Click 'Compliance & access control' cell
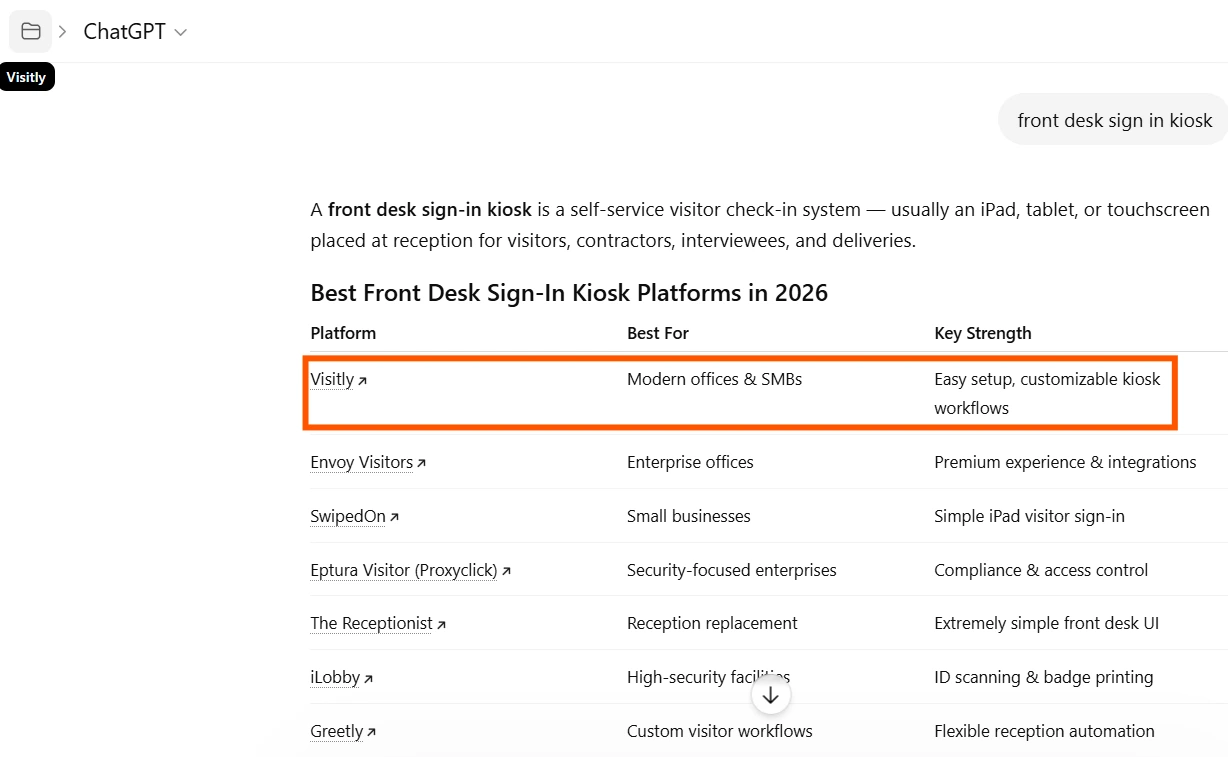This screenshot has width=1228, height=757. coord(1041,570)
